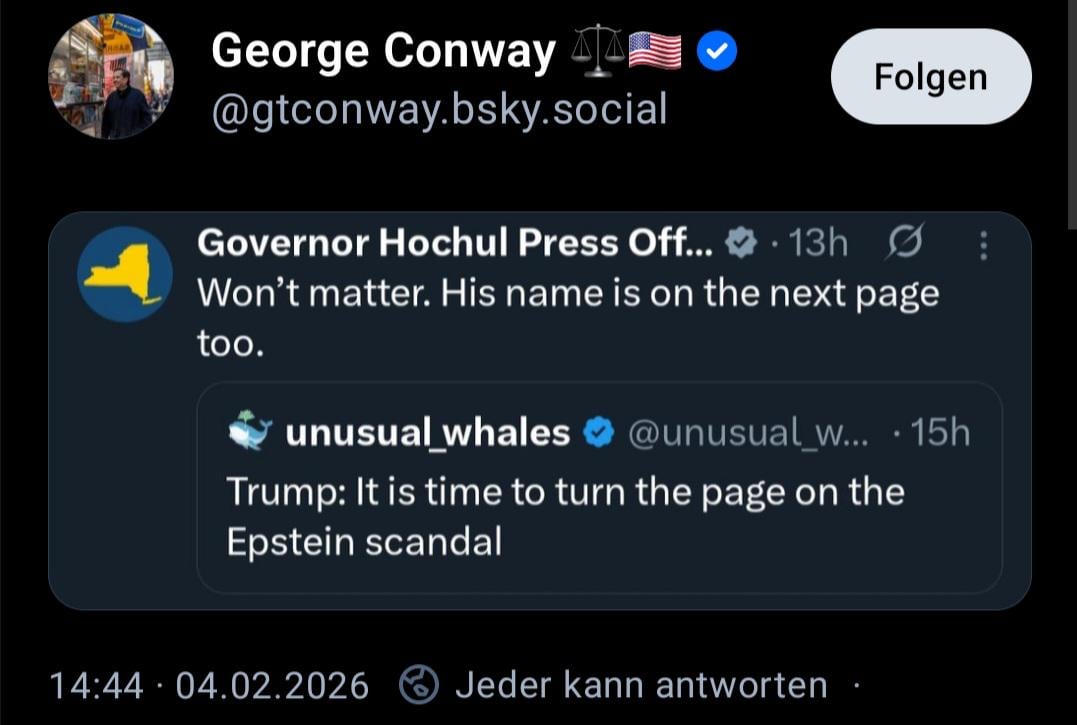This screenshot has height=725, width=1077.
Task: Click the New York state avatar icon
Action: pyautogui.click(x=125, y=273)
